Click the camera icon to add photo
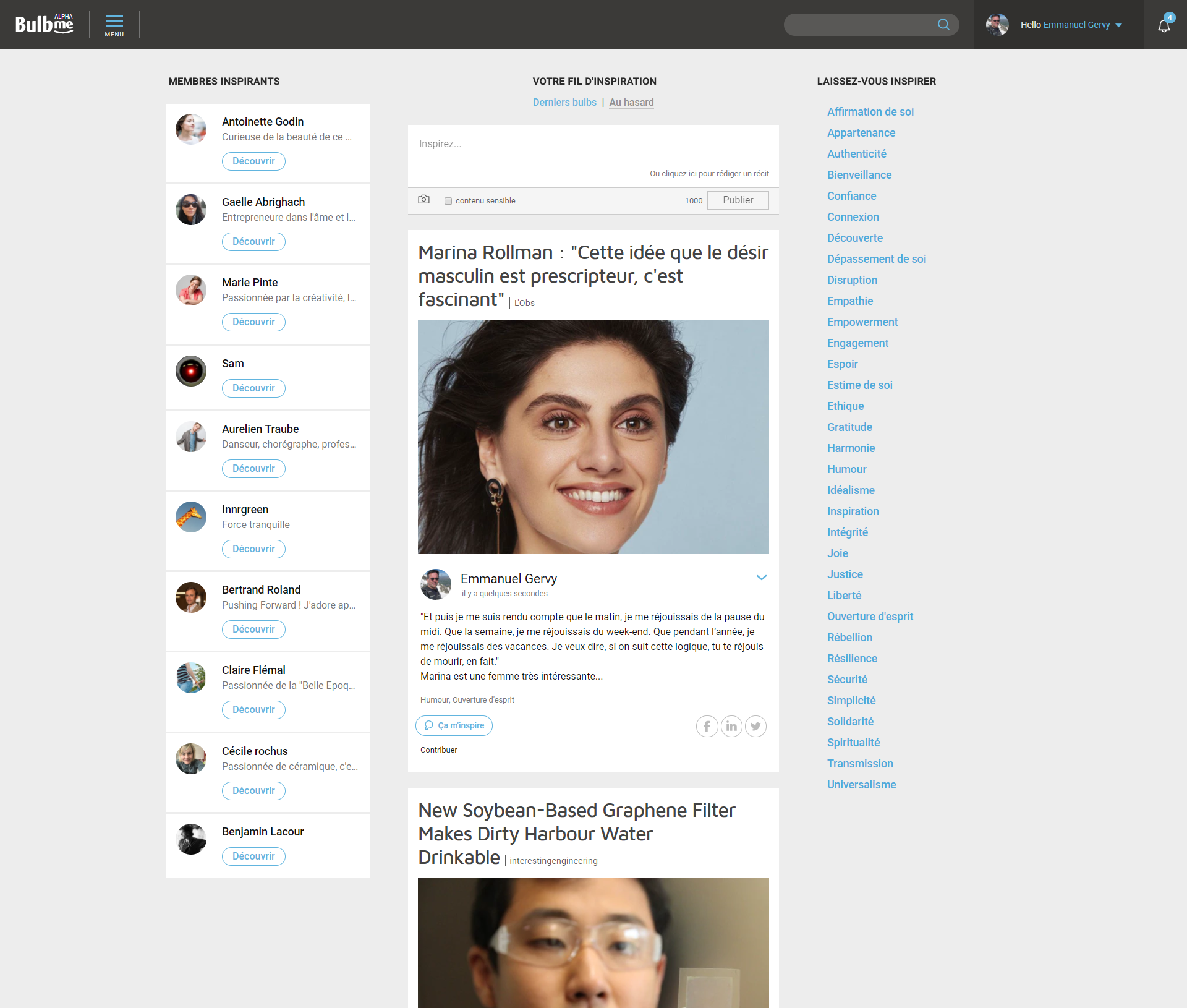 click(424, 200)
